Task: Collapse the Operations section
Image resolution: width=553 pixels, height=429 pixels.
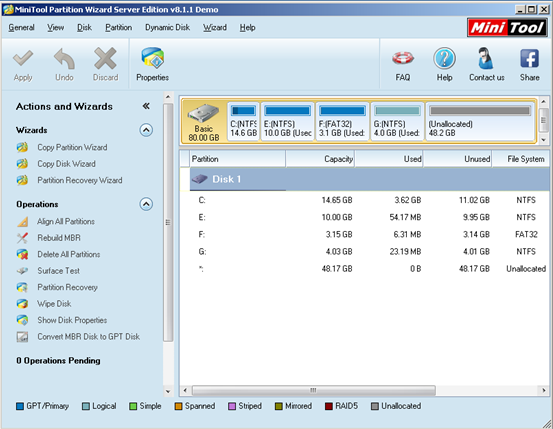Action: tap(146, 204)
